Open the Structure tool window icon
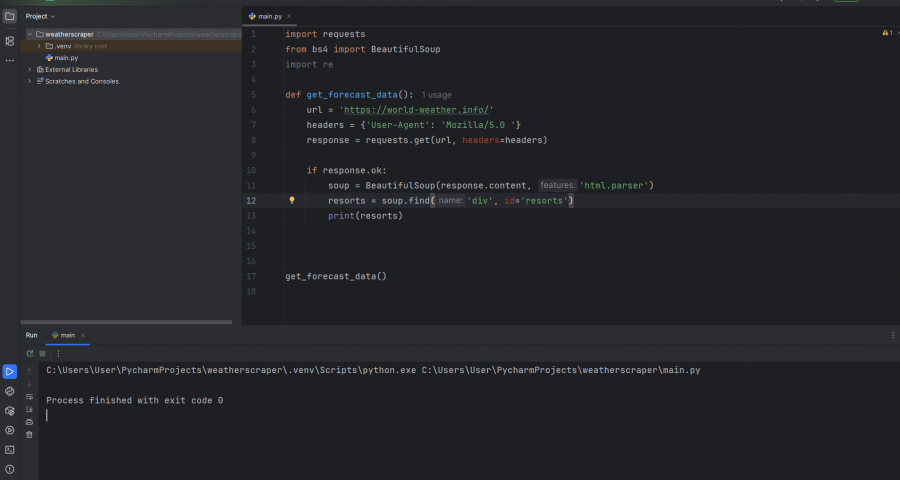This screenshot has width=900, height=480. pyautogui.click(x=10, y=41)
